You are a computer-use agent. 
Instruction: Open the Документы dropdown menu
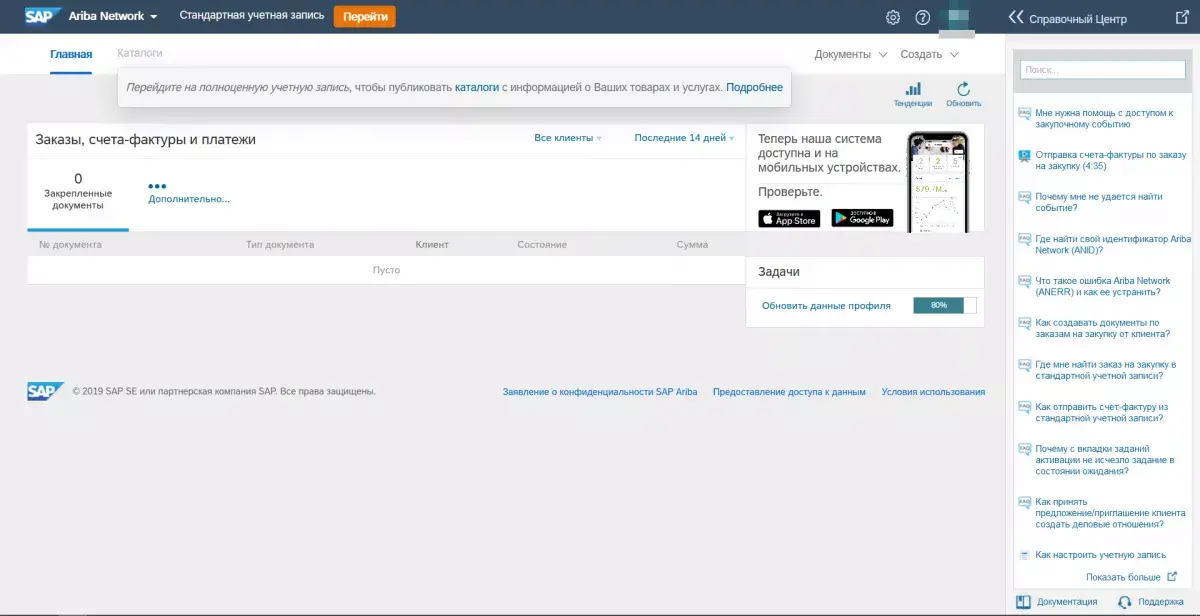pyautogui.click(x=851, y=54)
